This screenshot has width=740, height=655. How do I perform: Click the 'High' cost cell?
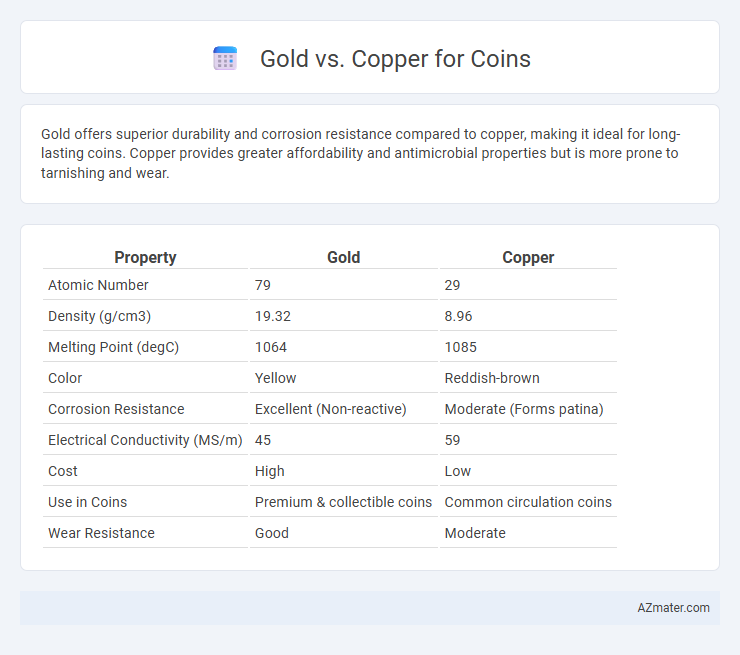coord(269,471)
